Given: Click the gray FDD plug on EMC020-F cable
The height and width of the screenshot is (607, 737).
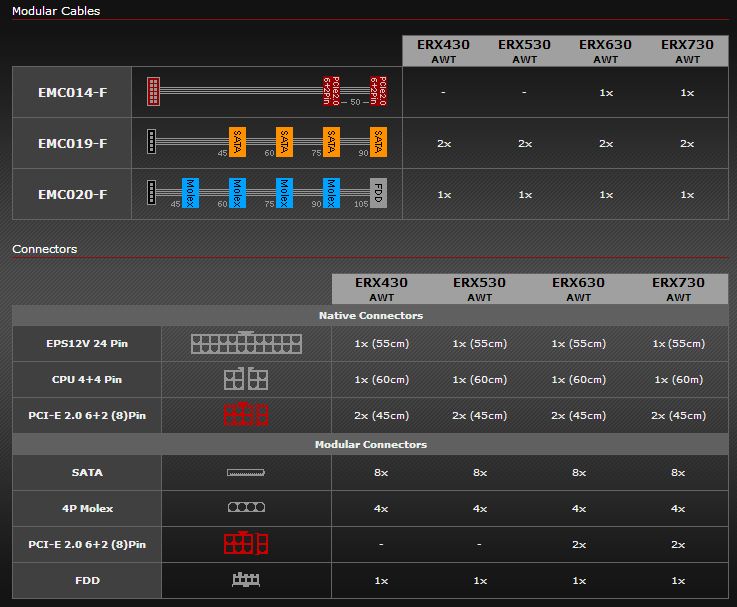Looking at the screenshot, I should pos(377,194).
